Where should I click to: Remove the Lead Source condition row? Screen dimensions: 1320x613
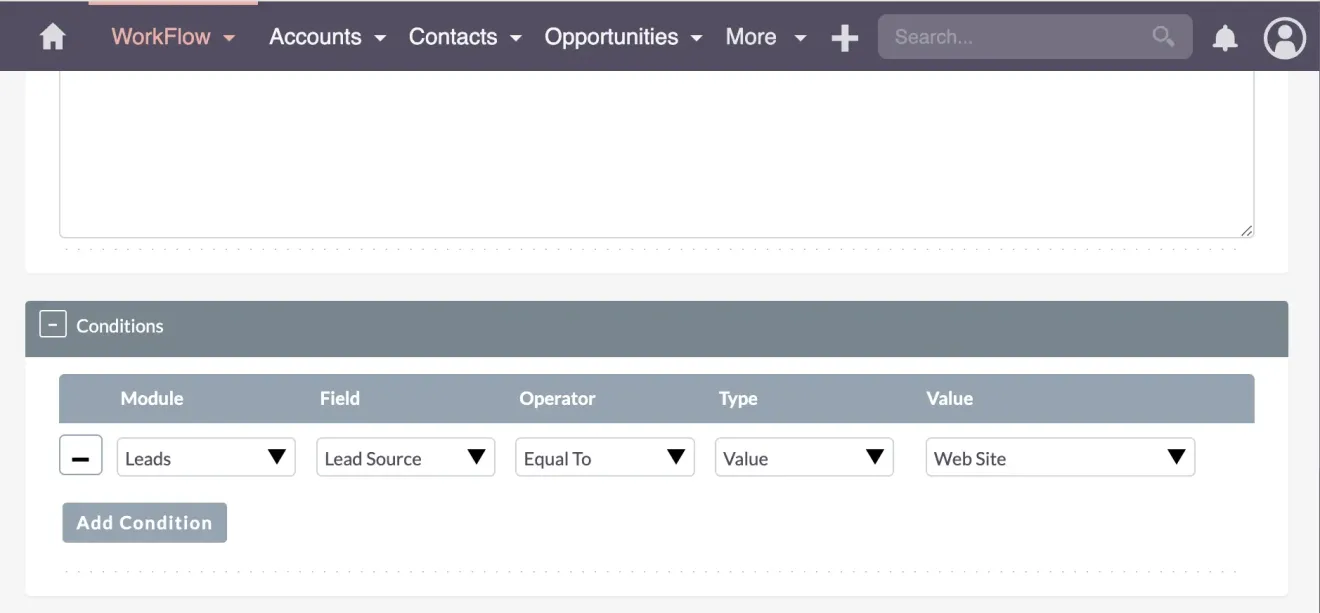click(x=80, y=455)
